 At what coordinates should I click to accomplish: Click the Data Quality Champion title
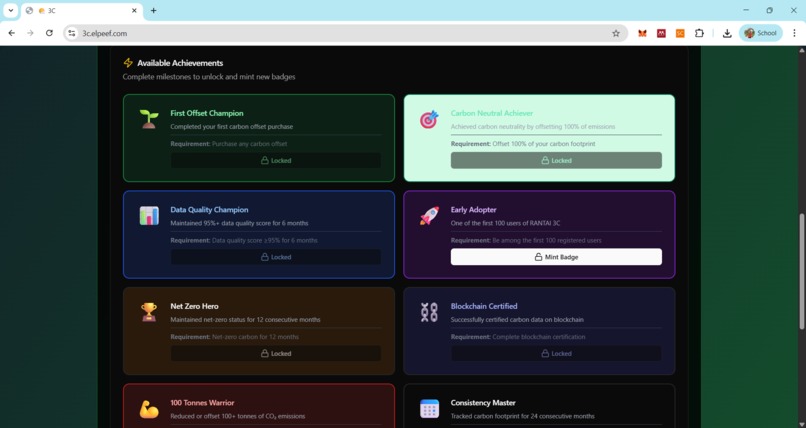click(x=209, y=210)
